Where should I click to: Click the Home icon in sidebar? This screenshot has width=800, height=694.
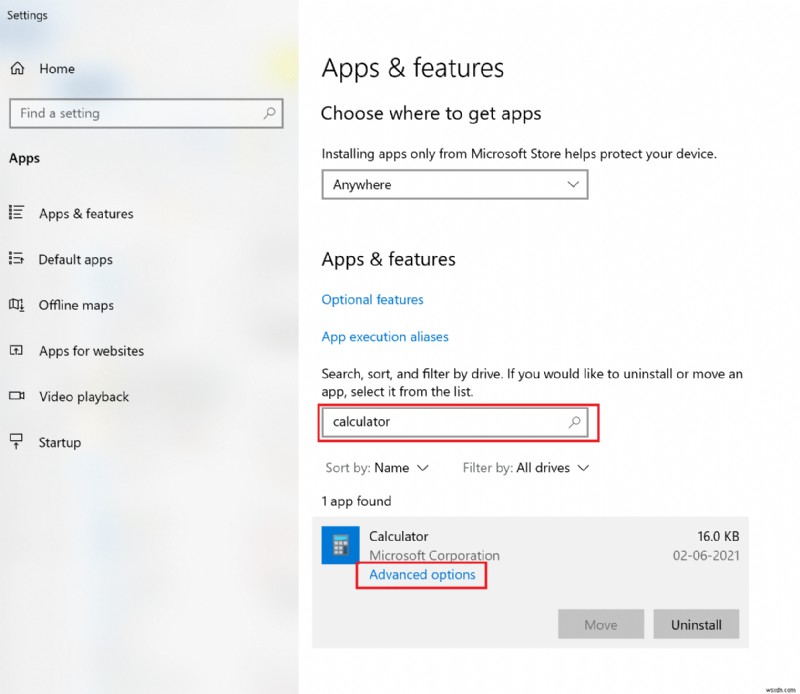click(18, 69)
